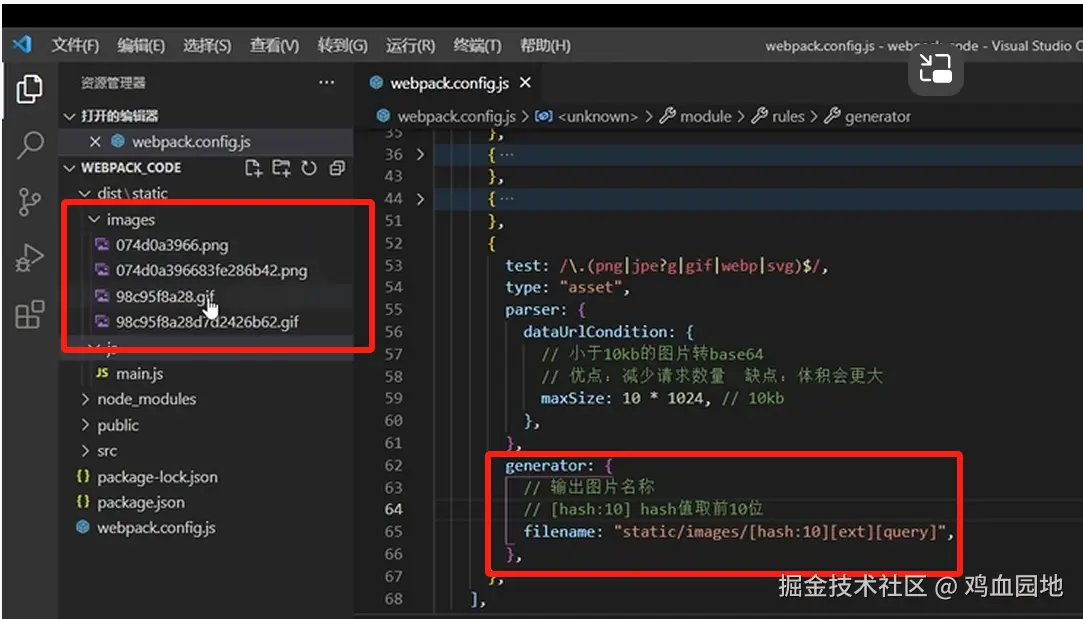Click the test regex line 53

667,266
